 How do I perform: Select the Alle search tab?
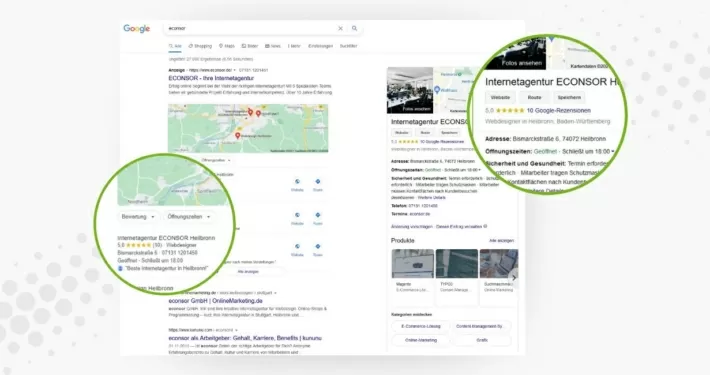click(175, 46)
